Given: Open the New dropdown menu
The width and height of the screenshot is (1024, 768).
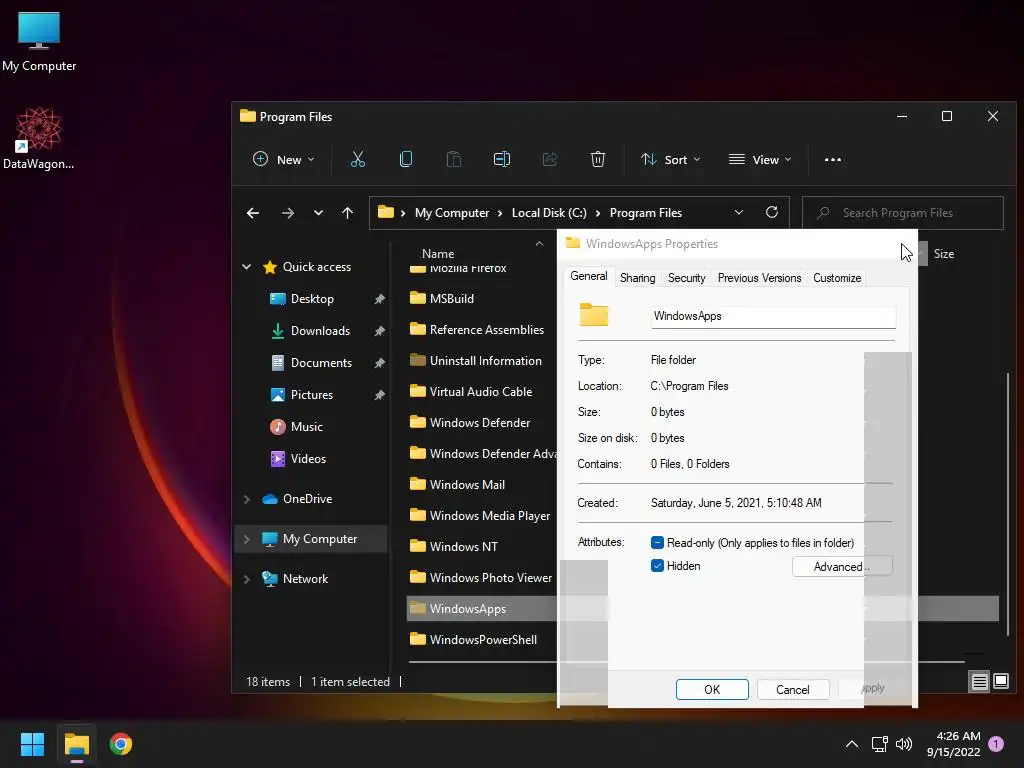Looking at the screenshot, I should pyautogui.click(x=283, y=159).
